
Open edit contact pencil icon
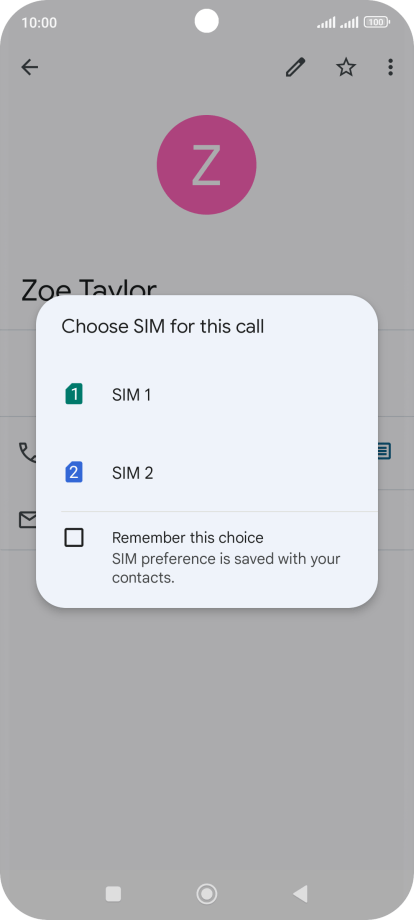pos(296,67)
